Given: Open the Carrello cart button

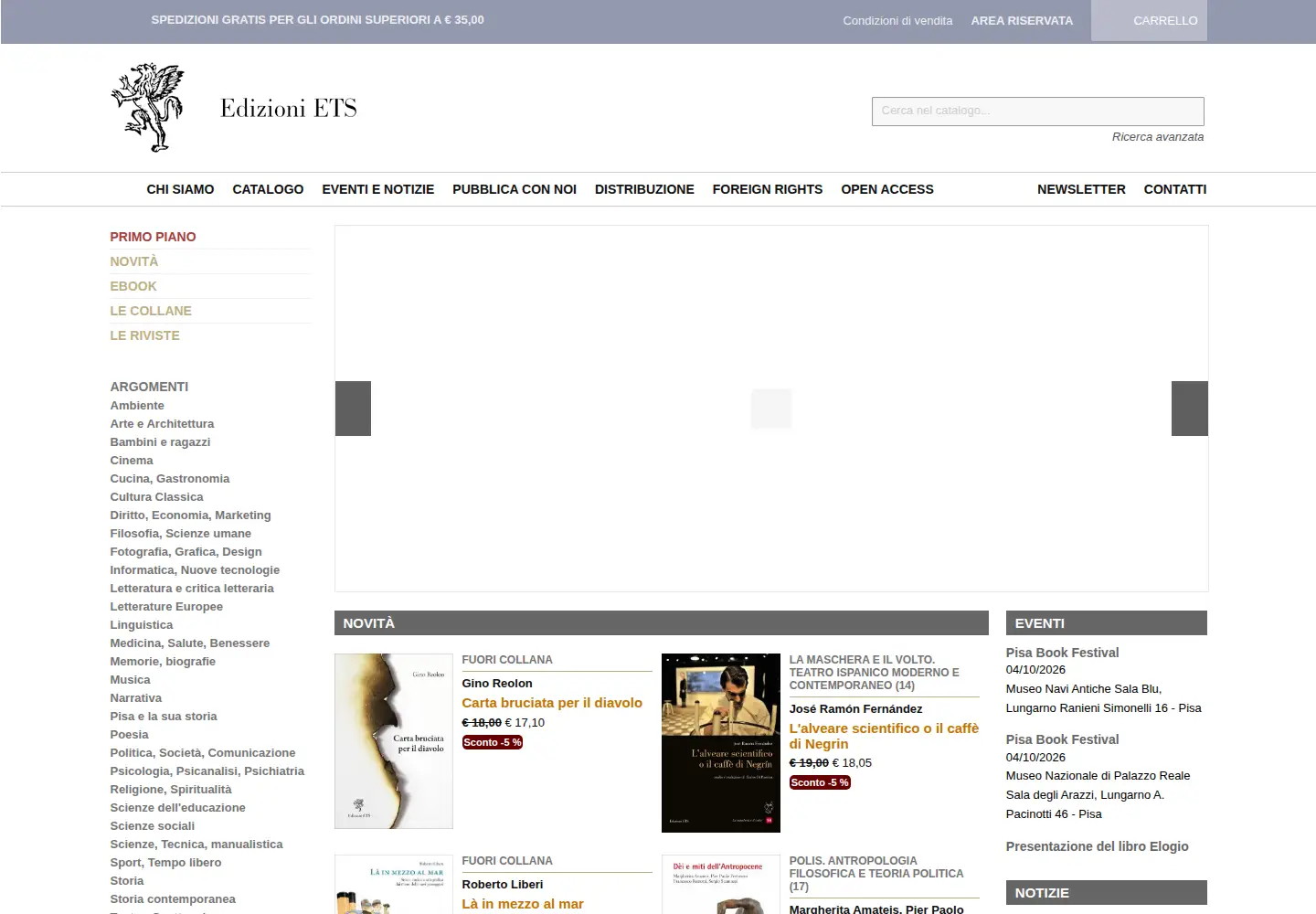Looking at the screenshot, I should (x=1149, y=20).
